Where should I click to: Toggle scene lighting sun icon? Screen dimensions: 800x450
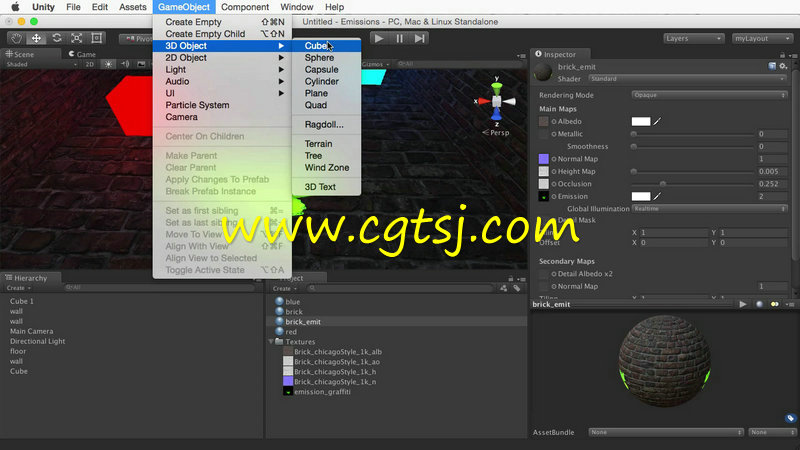click(x=108, y=64)
